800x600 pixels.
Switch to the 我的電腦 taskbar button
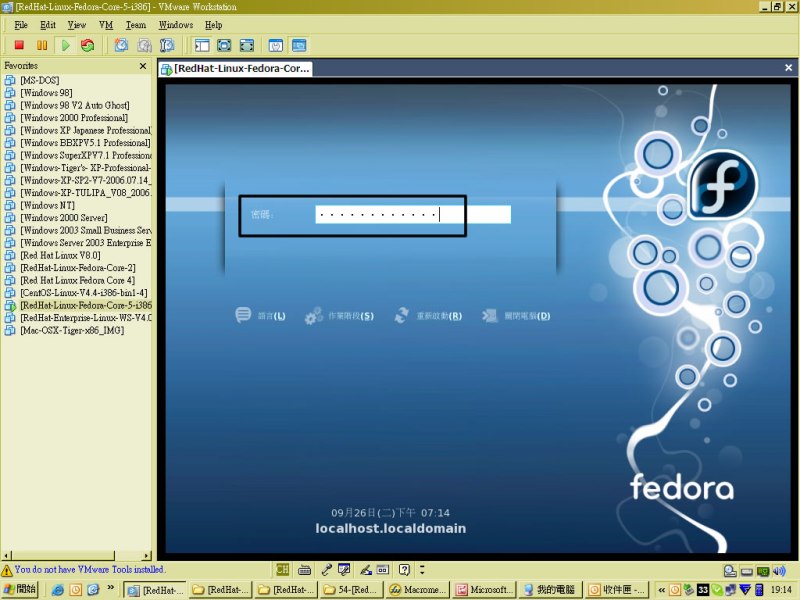pyautogui.click(x=550, y=590)
